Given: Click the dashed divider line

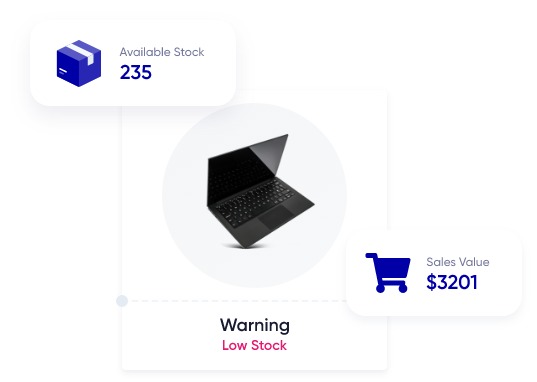Looking at the screenshot, I should pyautogui.click(x=238, y=301).
